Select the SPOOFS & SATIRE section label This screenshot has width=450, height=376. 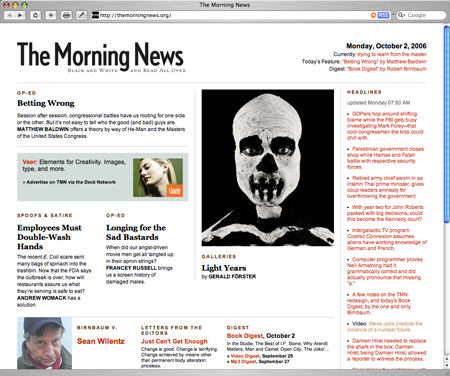point(45,215)
